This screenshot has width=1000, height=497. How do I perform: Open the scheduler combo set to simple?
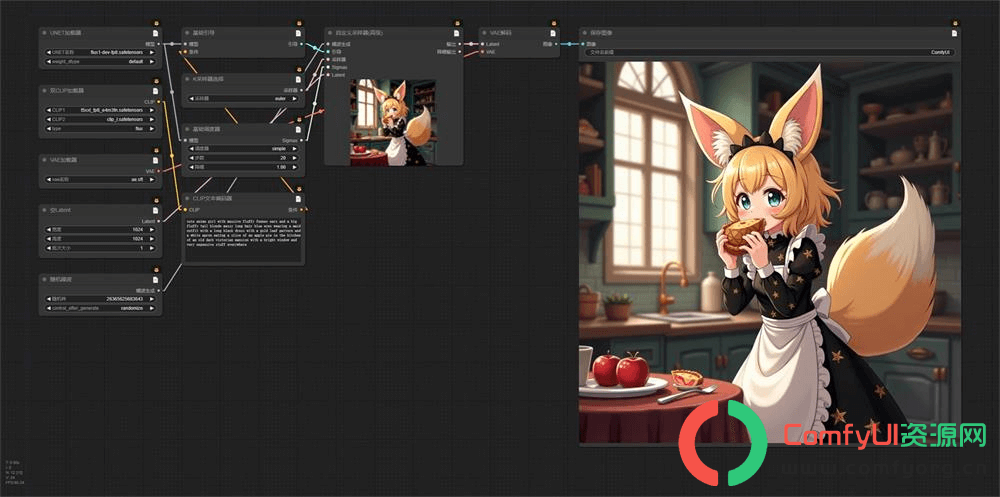(x=243, y=149)
